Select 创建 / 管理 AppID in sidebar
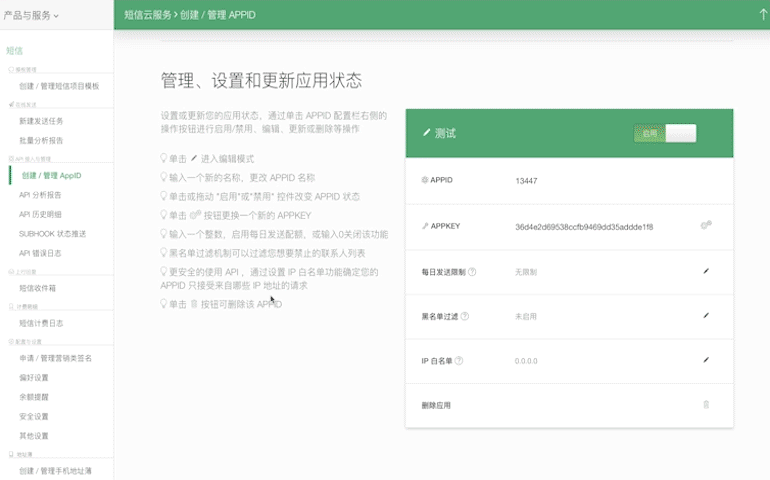 pos(51,175)
